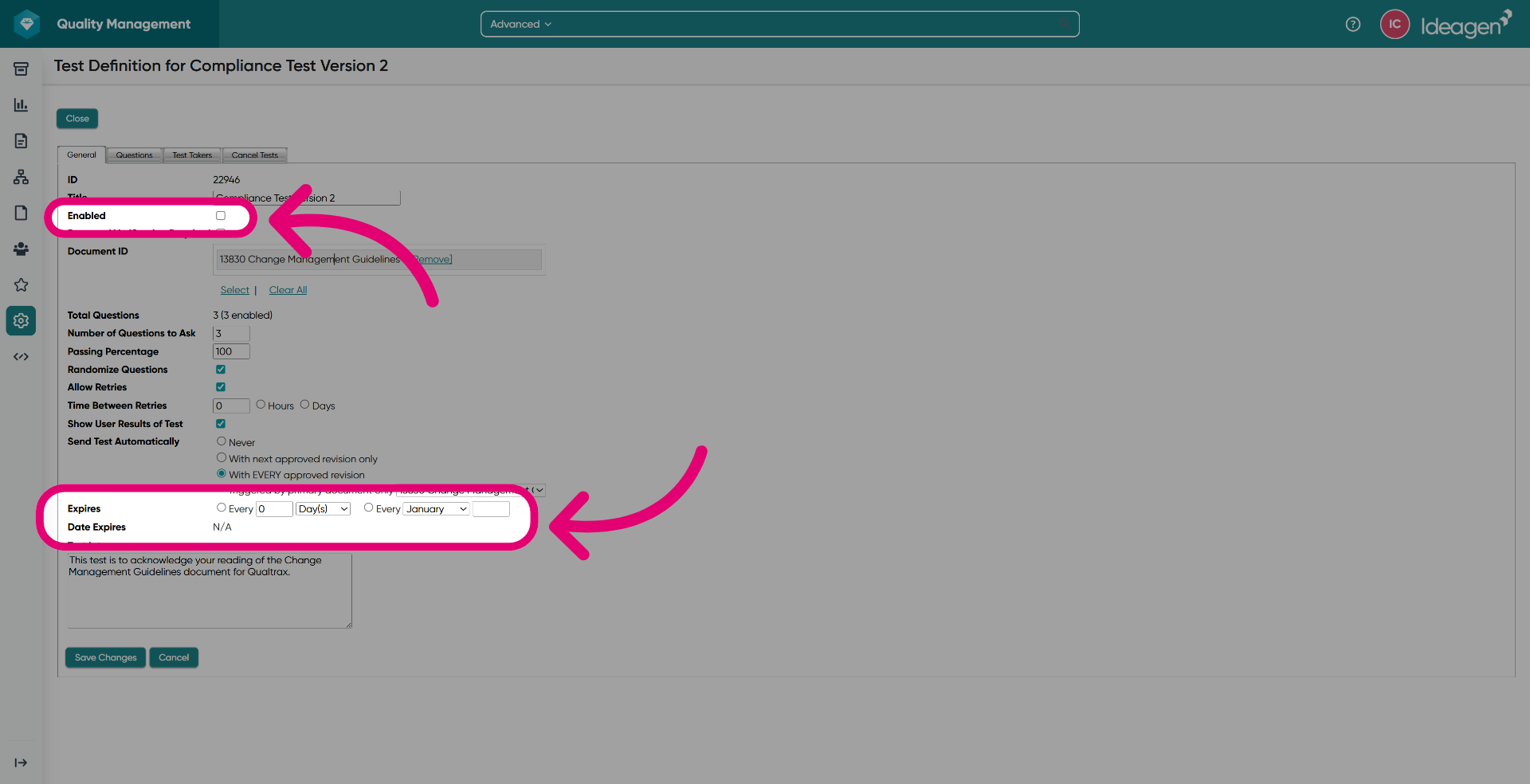Click the Close button
The width and height of the screenshot is (1530, 784).
click(77, 119)
